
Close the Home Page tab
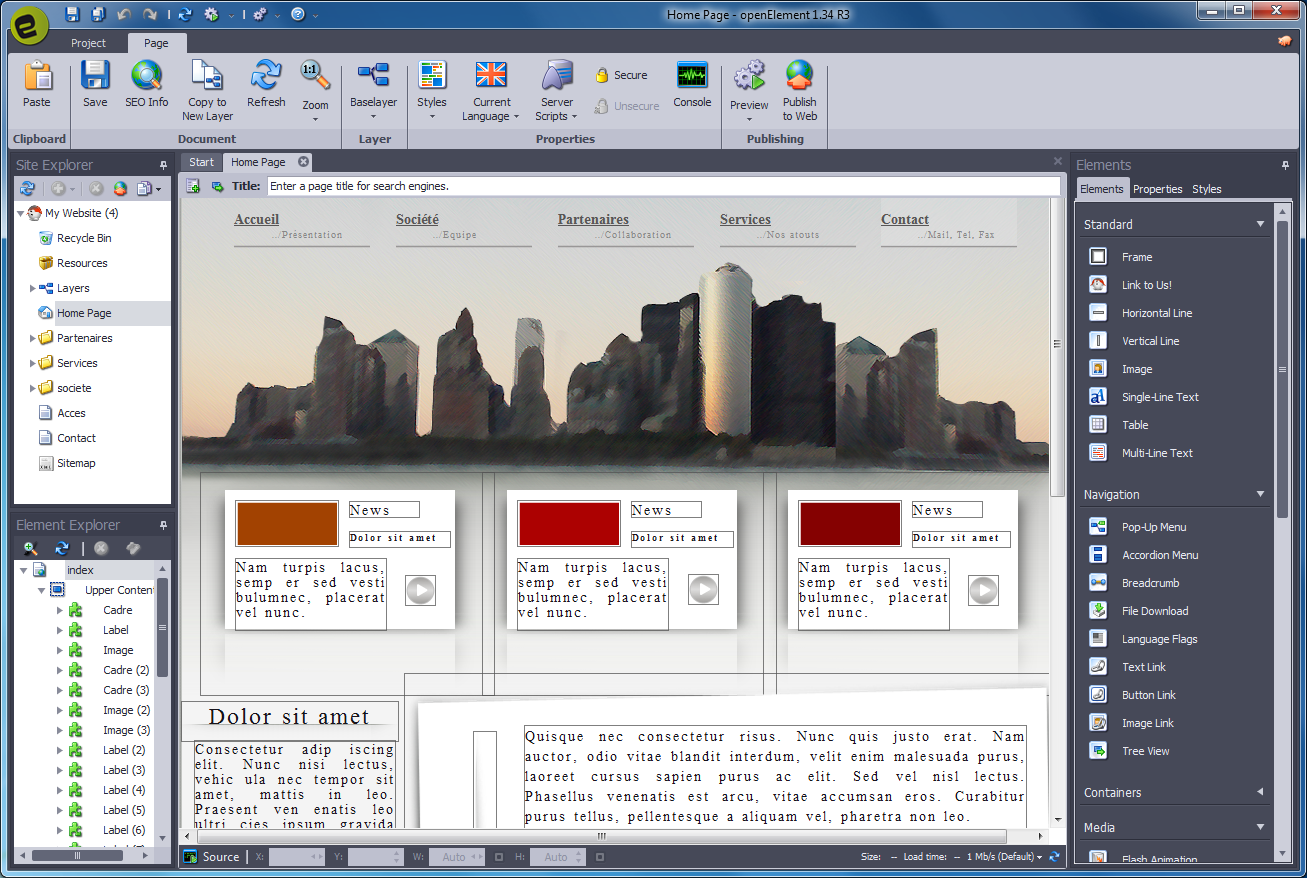pos(303,162)
